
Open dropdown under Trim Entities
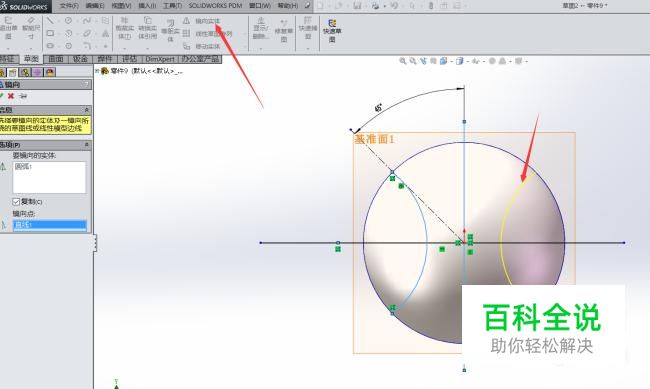(x=124, y=48)
